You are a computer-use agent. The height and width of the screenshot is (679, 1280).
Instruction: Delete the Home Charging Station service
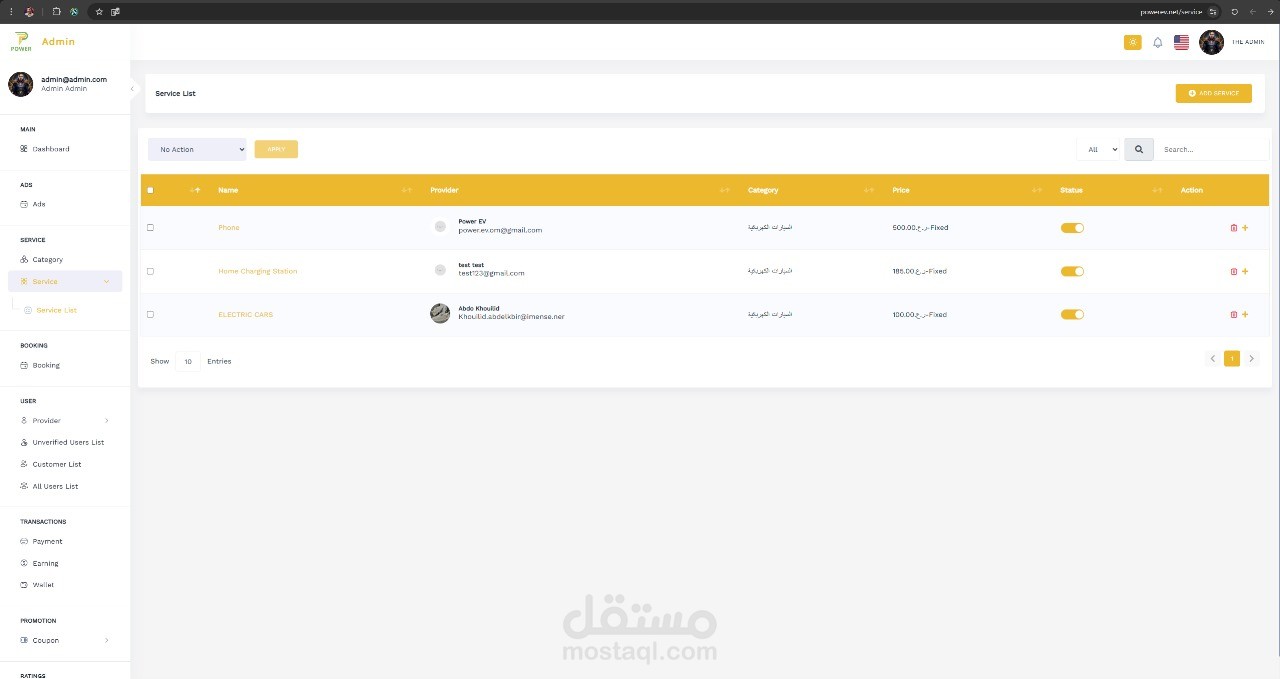pyautogui.click(x=1233, y=271)
